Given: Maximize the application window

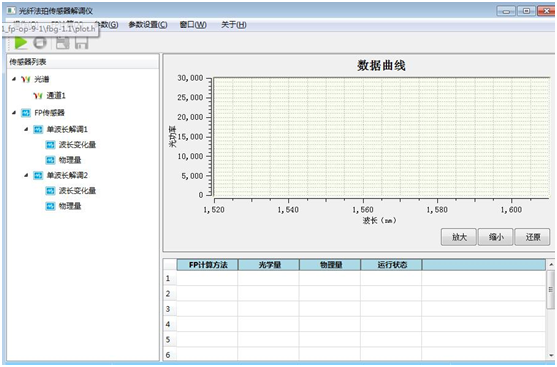Looking at the screenshot, I should [x=526, y=11].
